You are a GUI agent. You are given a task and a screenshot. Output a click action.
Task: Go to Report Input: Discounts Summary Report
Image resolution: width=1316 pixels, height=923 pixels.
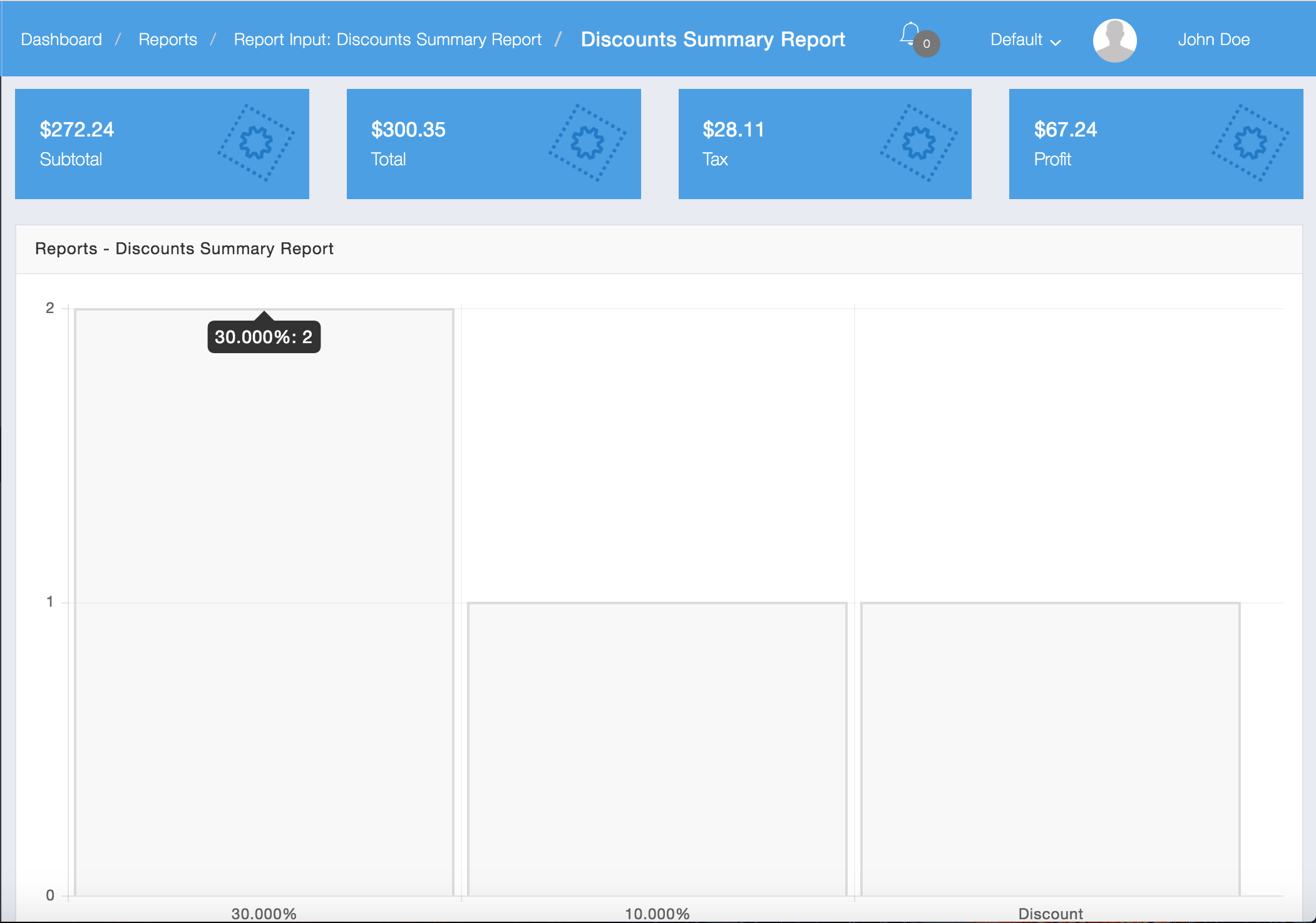tap(388, 39)
